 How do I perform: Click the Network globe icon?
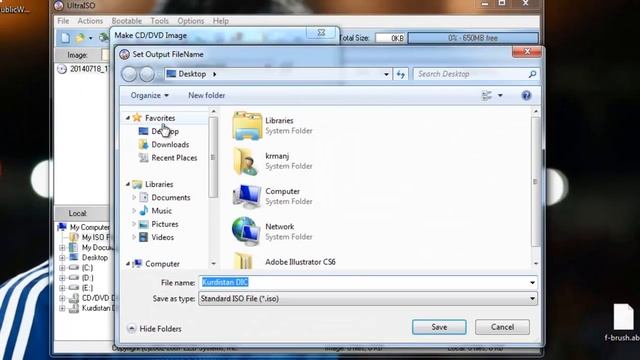click(x=246, y=231)
